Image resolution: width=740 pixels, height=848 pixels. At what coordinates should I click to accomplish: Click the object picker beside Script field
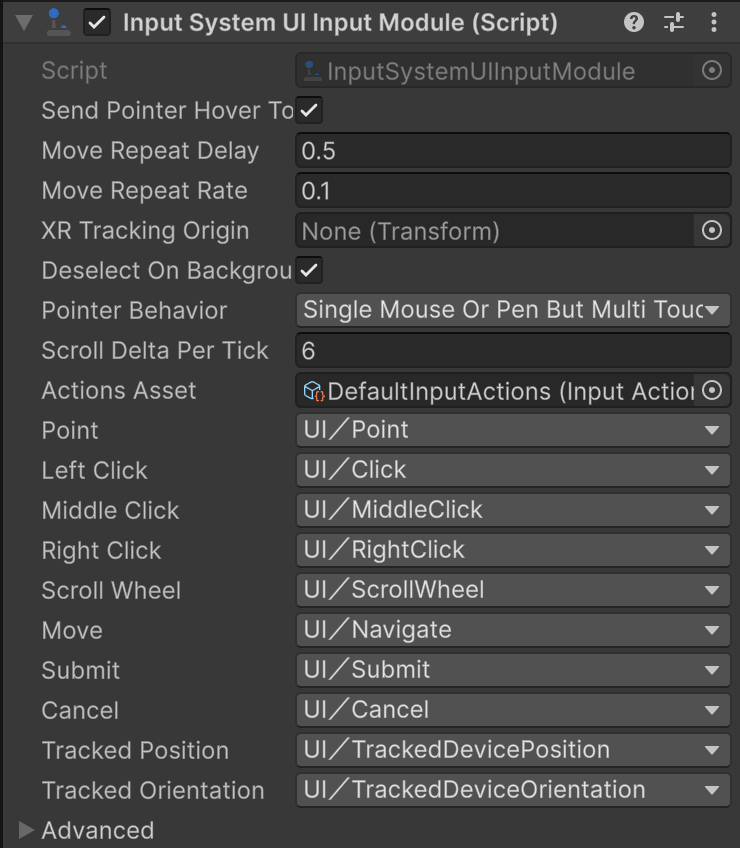coord(712,71)
